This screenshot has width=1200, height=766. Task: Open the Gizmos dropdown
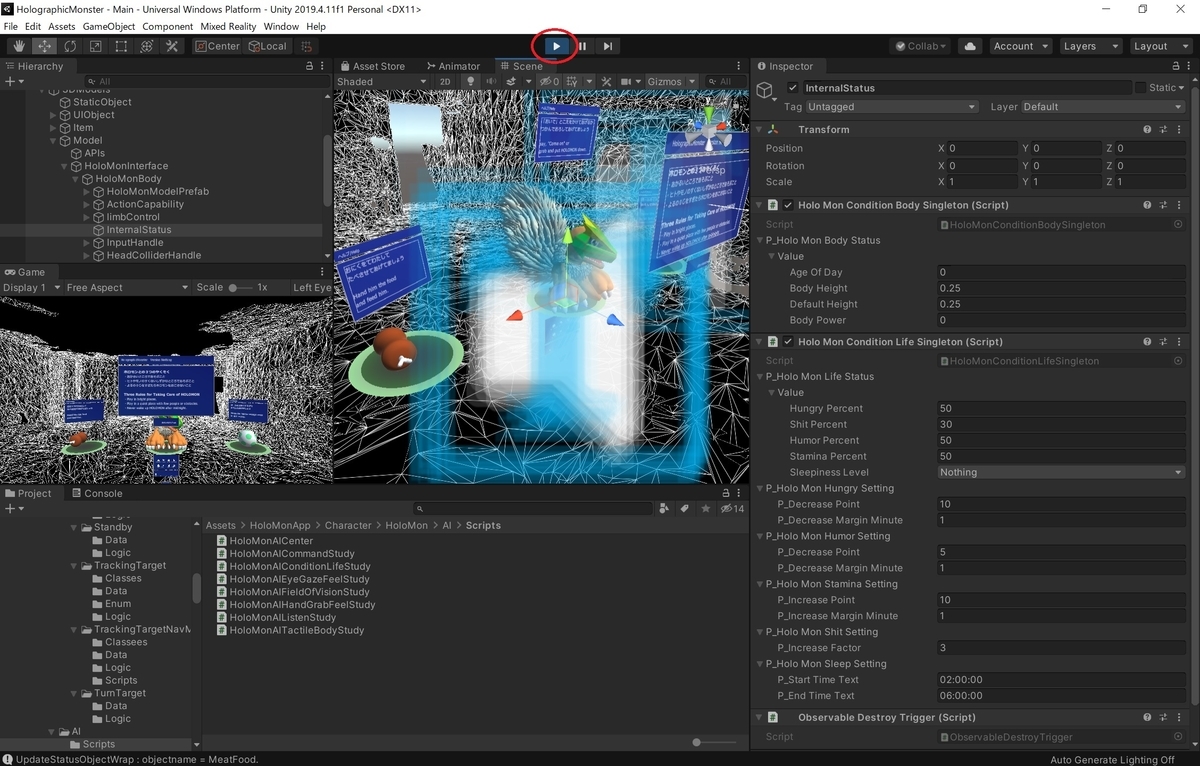(x=669, y=82)
